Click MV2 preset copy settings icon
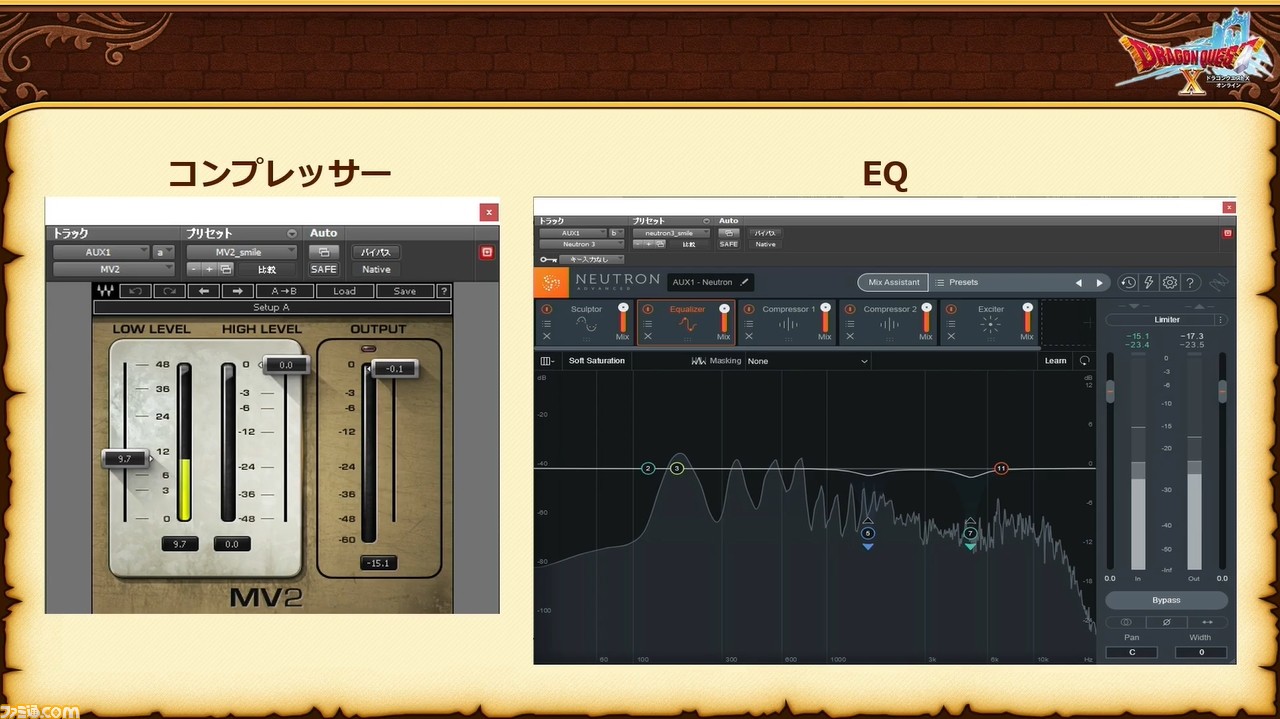Screen dimensions: 1280x719 [226, 269]
